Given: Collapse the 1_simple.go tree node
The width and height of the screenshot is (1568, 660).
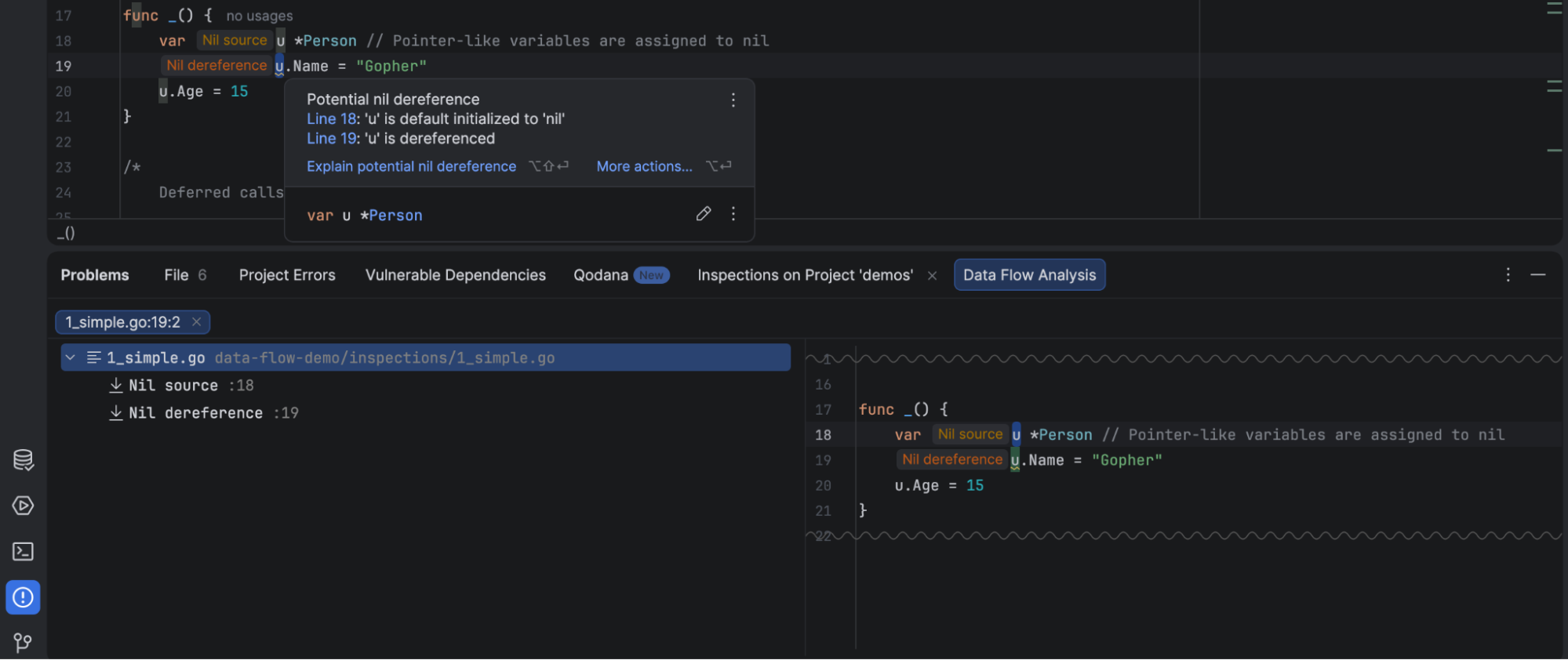Looking at the screenshot, I should (71, 357).
